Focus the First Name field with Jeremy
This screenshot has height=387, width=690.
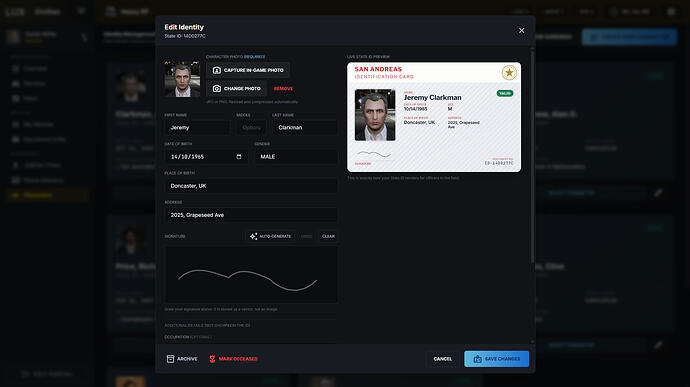pos(197,128)
